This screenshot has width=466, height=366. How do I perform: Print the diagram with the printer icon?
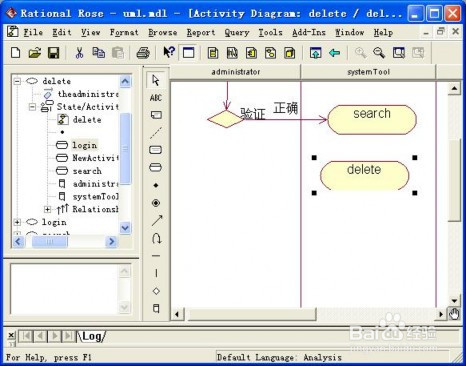[143, 53]
